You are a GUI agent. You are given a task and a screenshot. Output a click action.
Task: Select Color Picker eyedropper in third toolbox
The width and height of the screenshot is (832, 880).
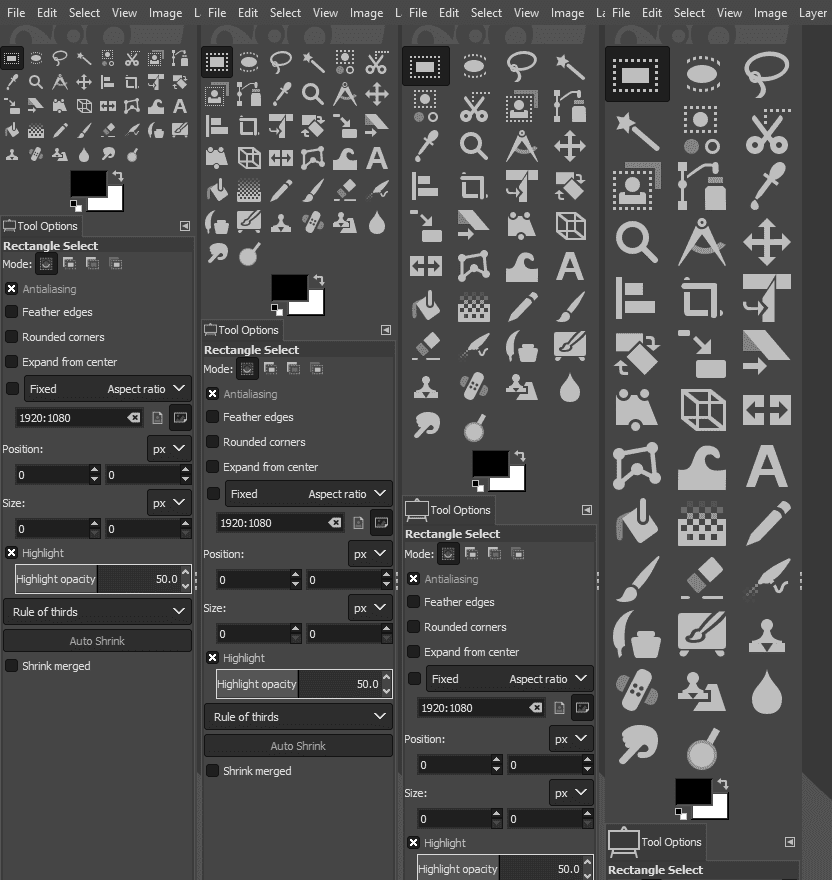(x=426, y=146)
